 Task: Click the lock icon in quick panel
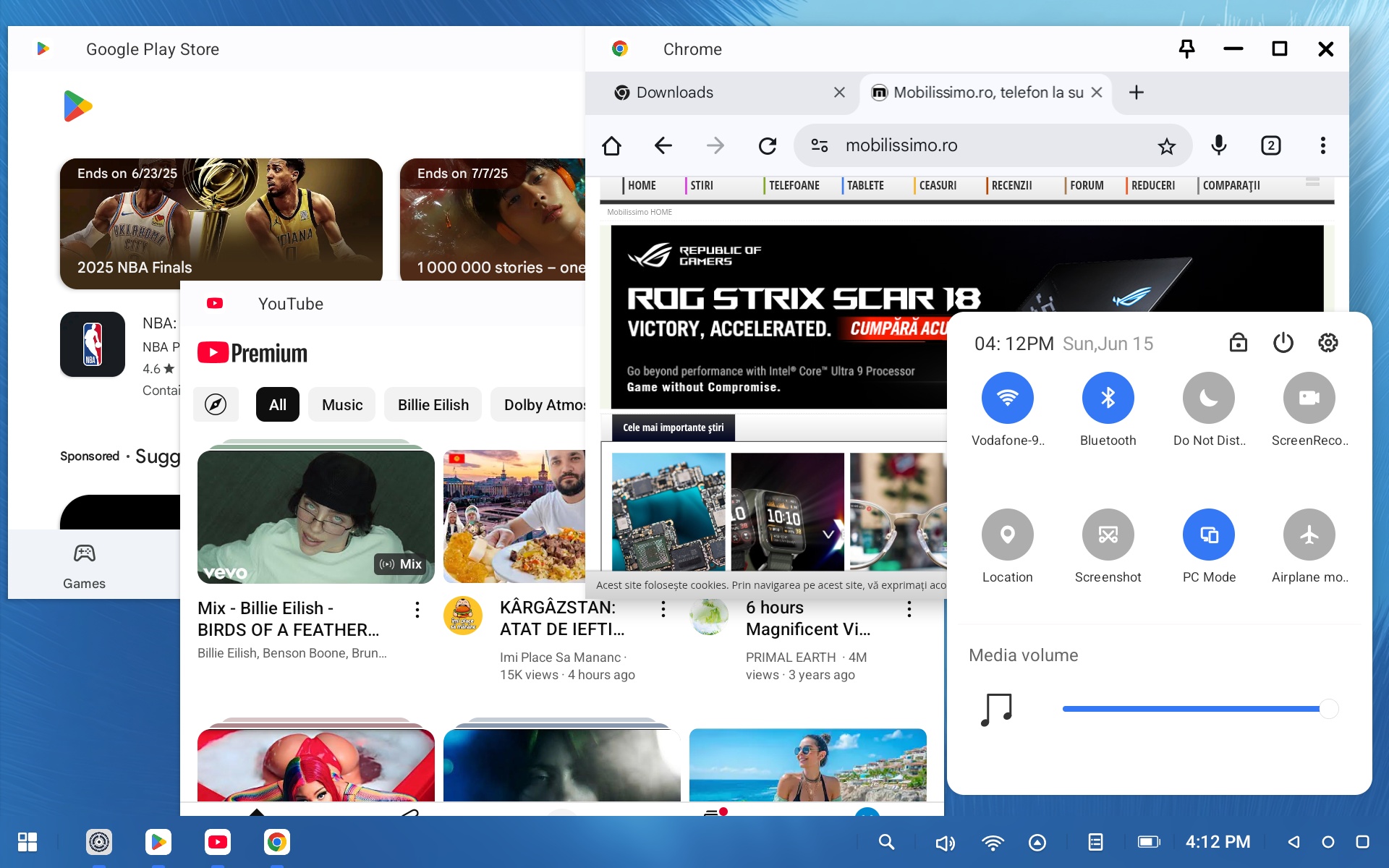(1238, 343)
